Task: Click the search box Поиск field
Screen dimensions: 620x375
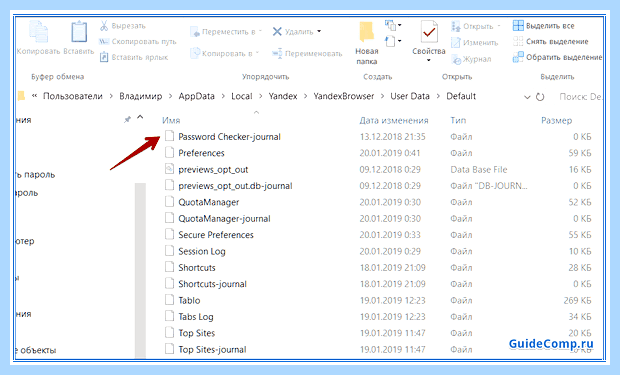Action: [x=579, y=97]
